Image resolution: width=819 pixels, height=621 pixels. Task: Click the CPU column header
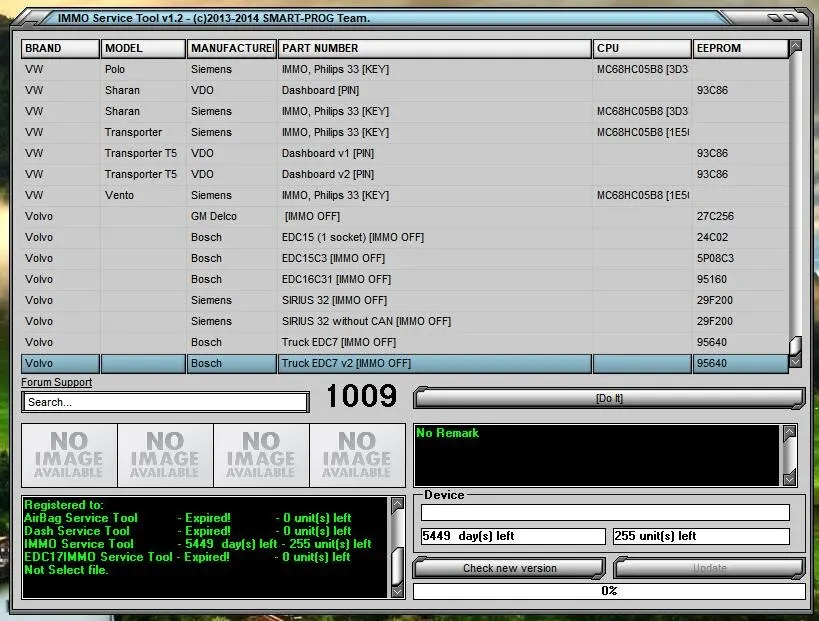pyautogui.click(x=641, y=48)
